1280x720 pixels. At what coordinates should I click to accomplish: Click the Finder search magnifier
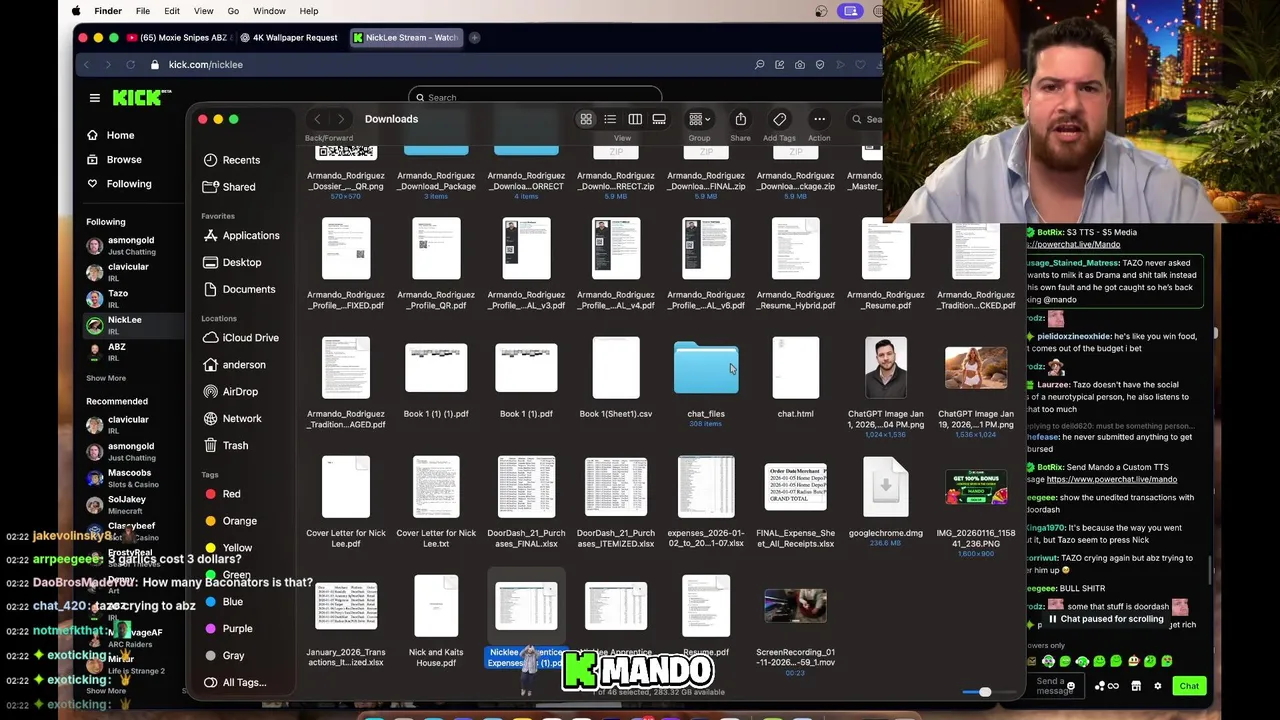click(x=856, y=119)
